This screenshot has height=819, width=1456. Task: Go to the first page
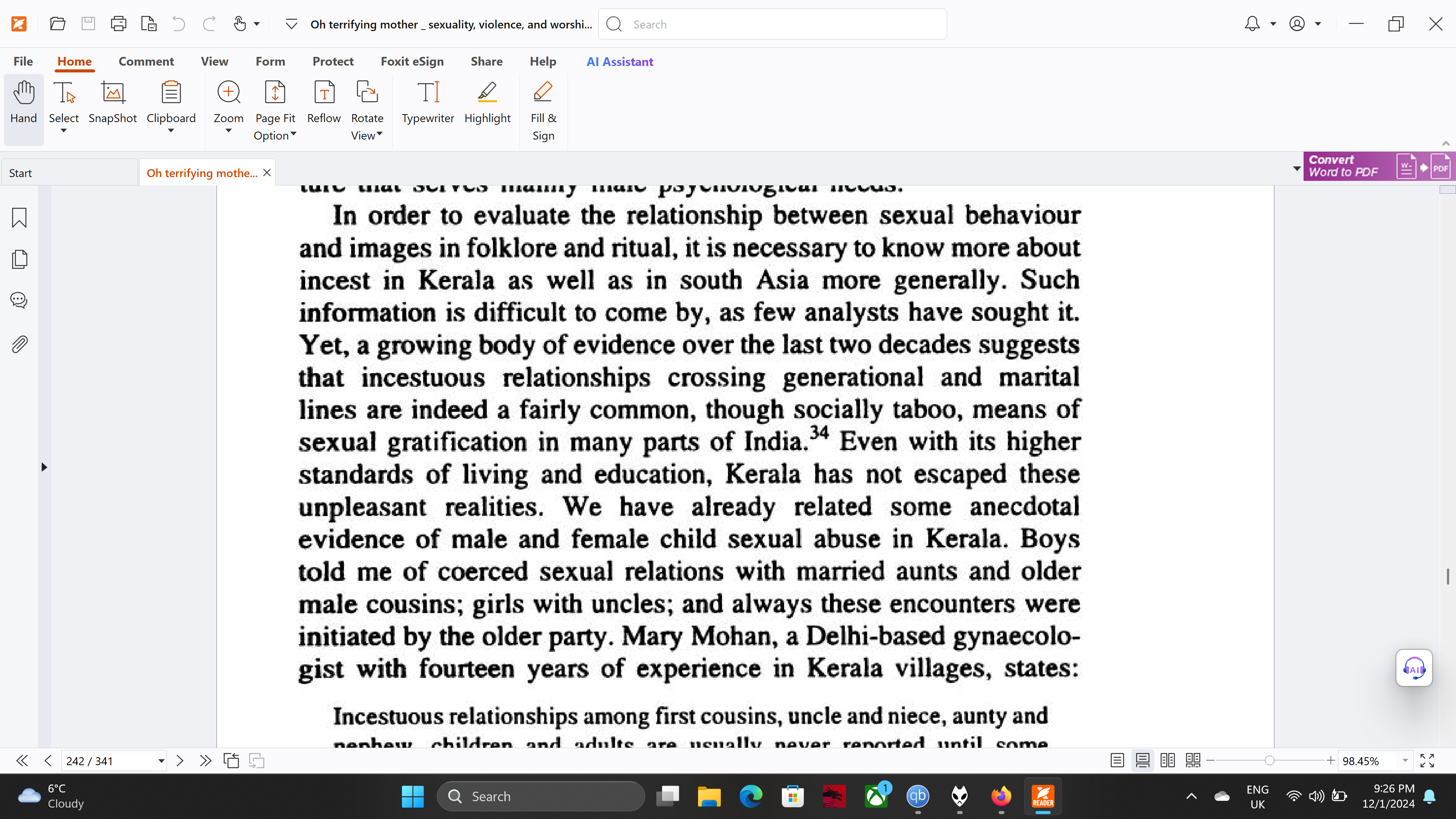click(x=22, y=761)
